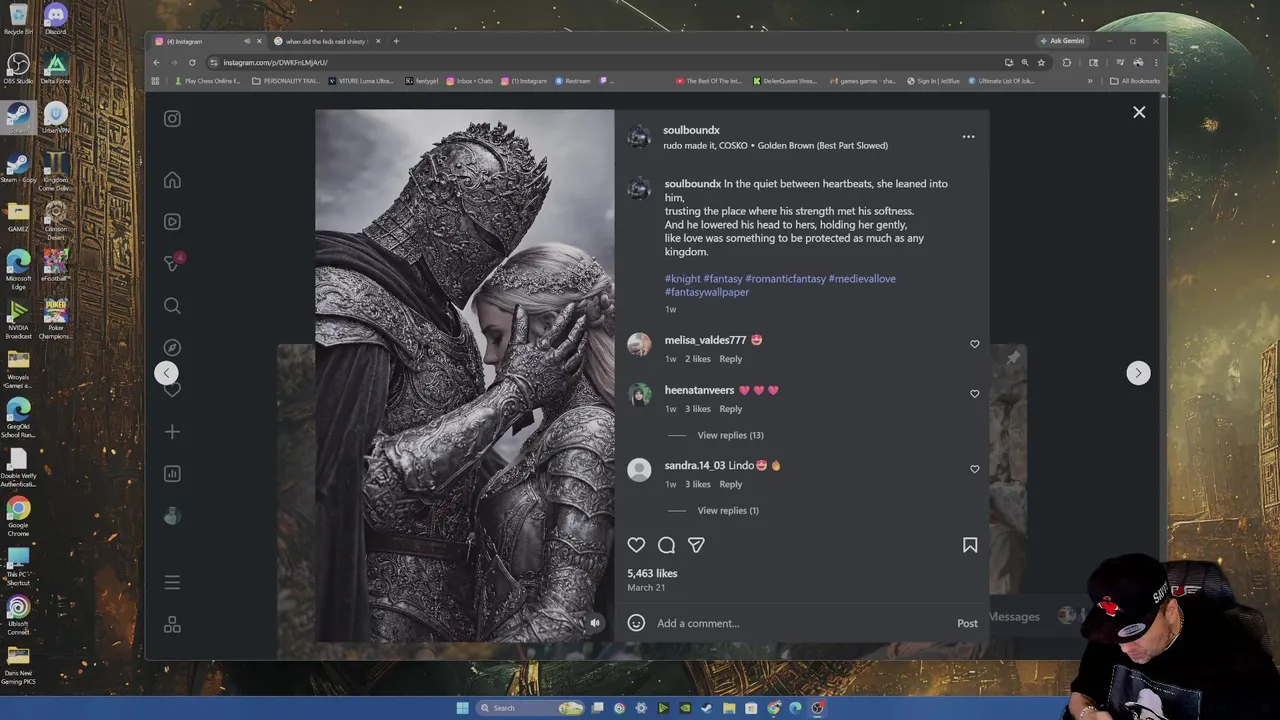This screenshot has height=720, width=1280.
Task: Open emoji picker beside Add a comment
Action: tap(636, 623)
